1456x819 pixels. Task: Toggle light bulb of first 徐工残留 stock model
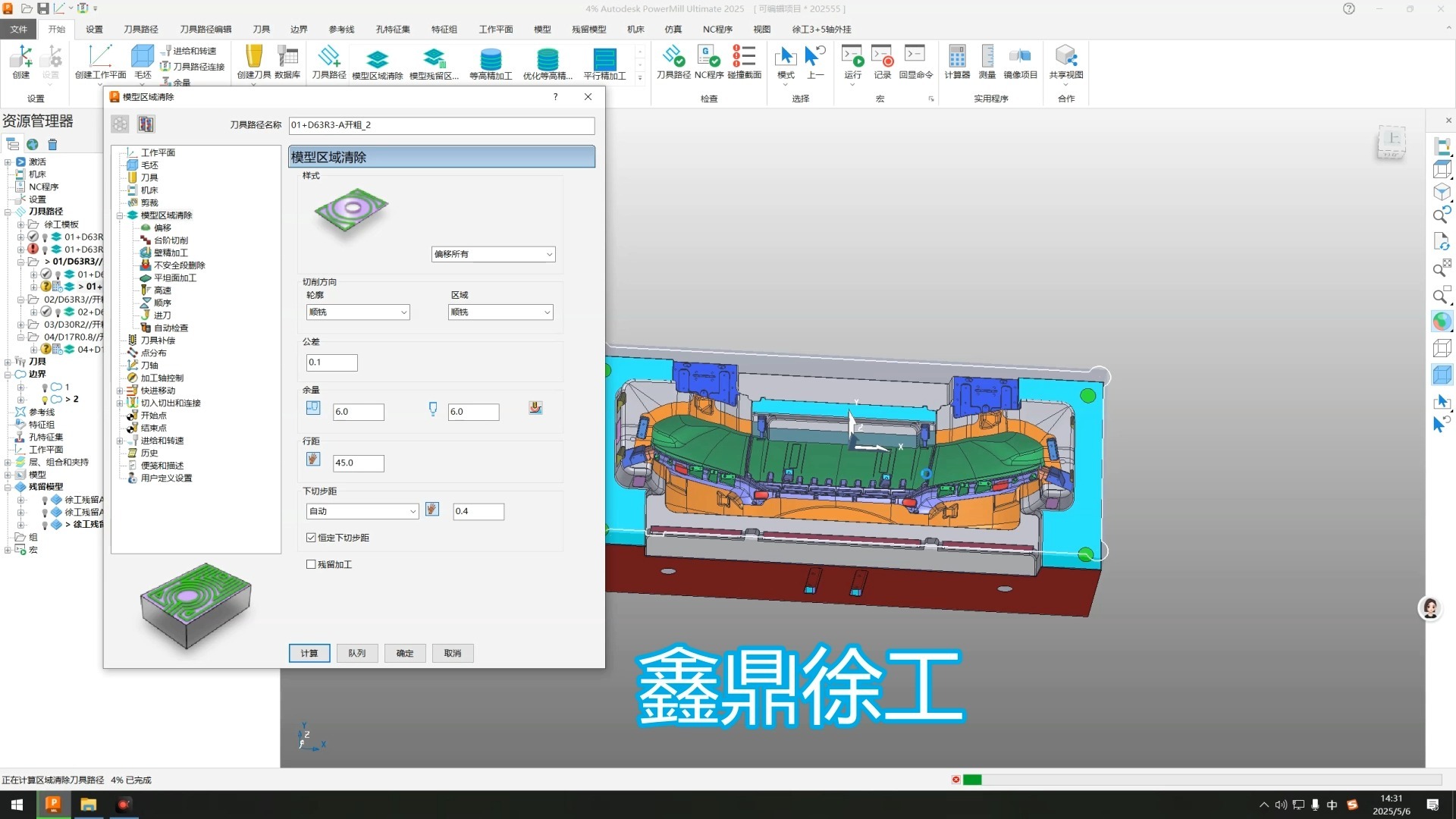point(45,500)
